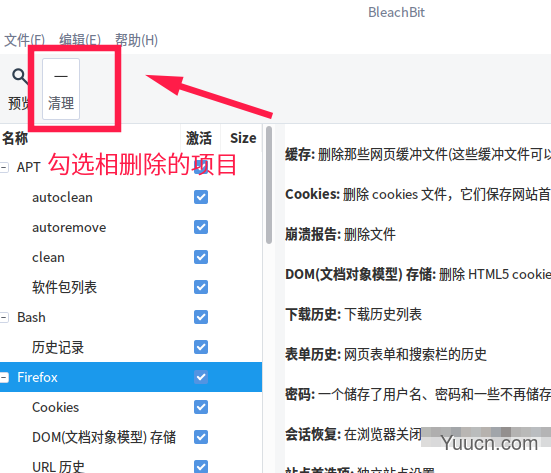Image resolution: width=551 pixels, height=473 pixels.
Task: Toggle the DOM(文档对象模型) 存储 checkbox
Action: point(201,437)
